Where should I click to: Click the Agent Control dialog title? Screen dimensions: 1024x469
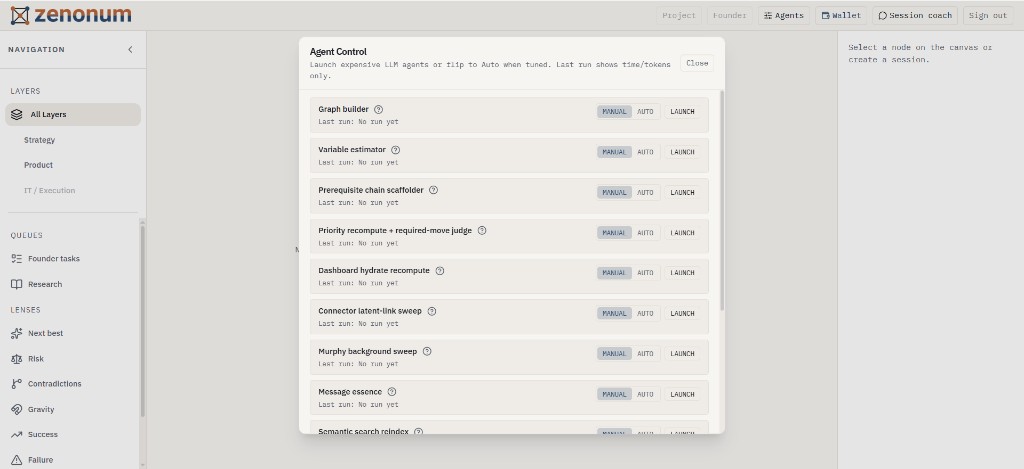[x=338, y=52]
